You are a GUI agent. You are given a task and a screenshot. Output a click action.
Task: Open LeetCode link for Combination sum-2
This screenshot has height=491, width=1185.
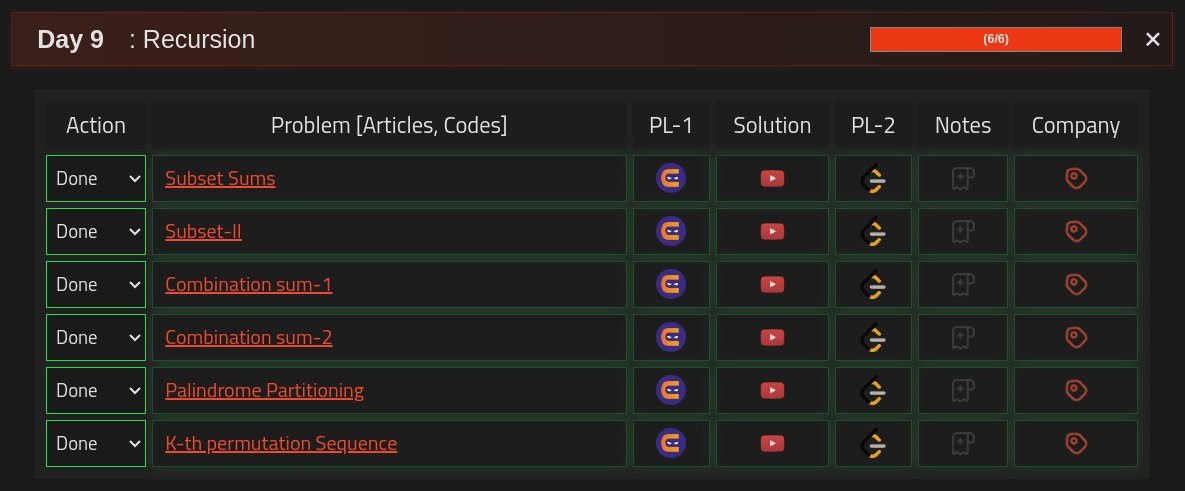point(873,338)
